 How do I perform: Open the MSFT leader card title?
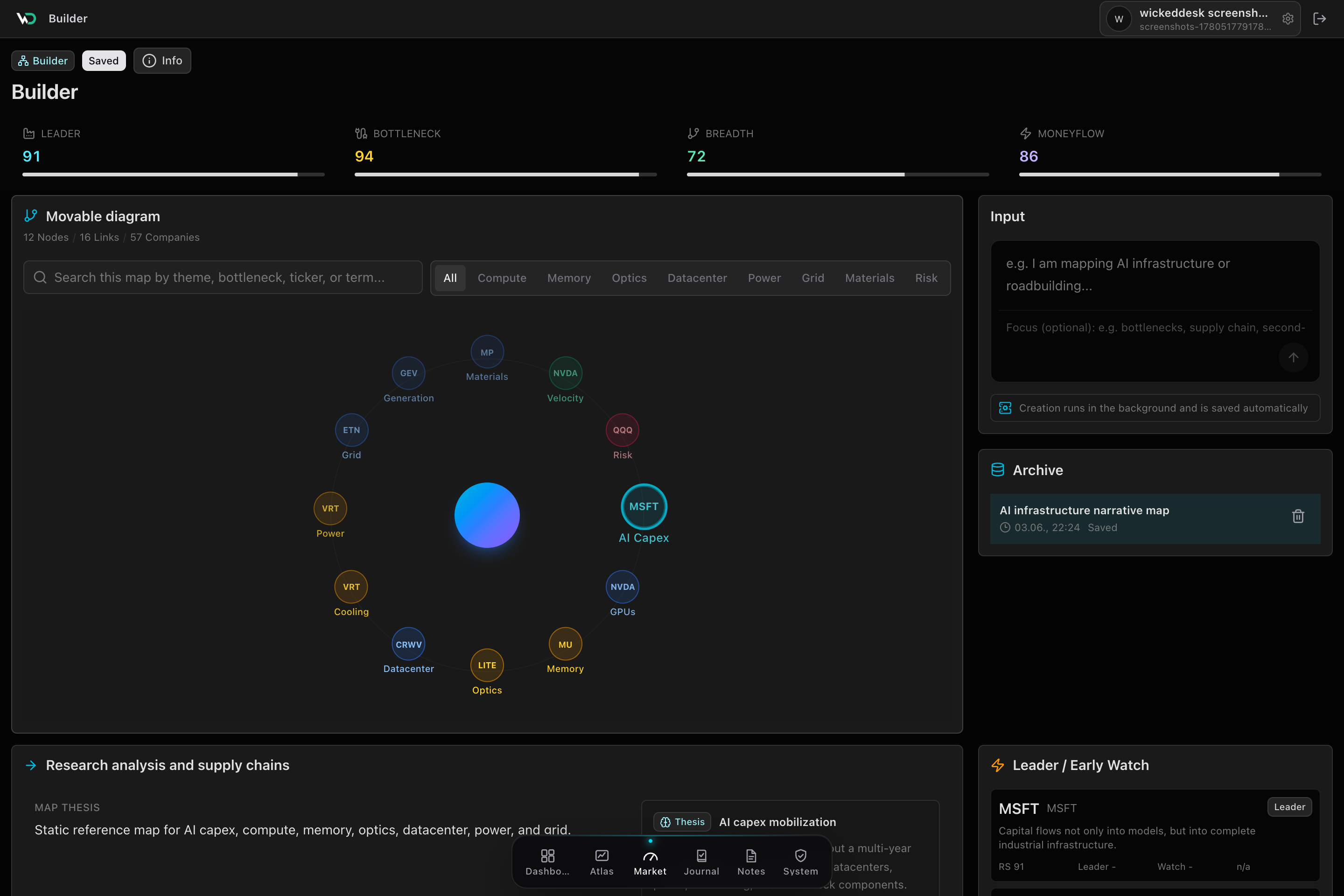1018,809
